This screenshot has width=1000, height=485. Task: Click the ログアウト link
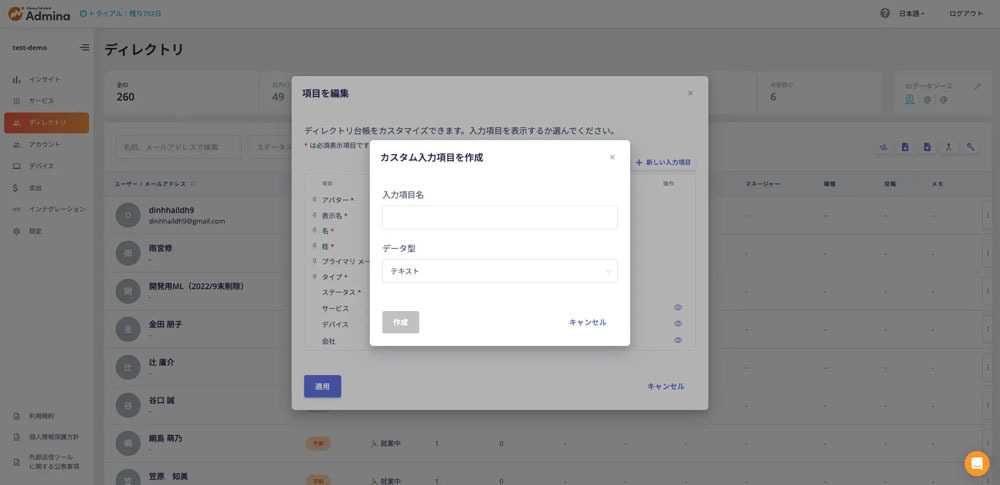point(966,13)
